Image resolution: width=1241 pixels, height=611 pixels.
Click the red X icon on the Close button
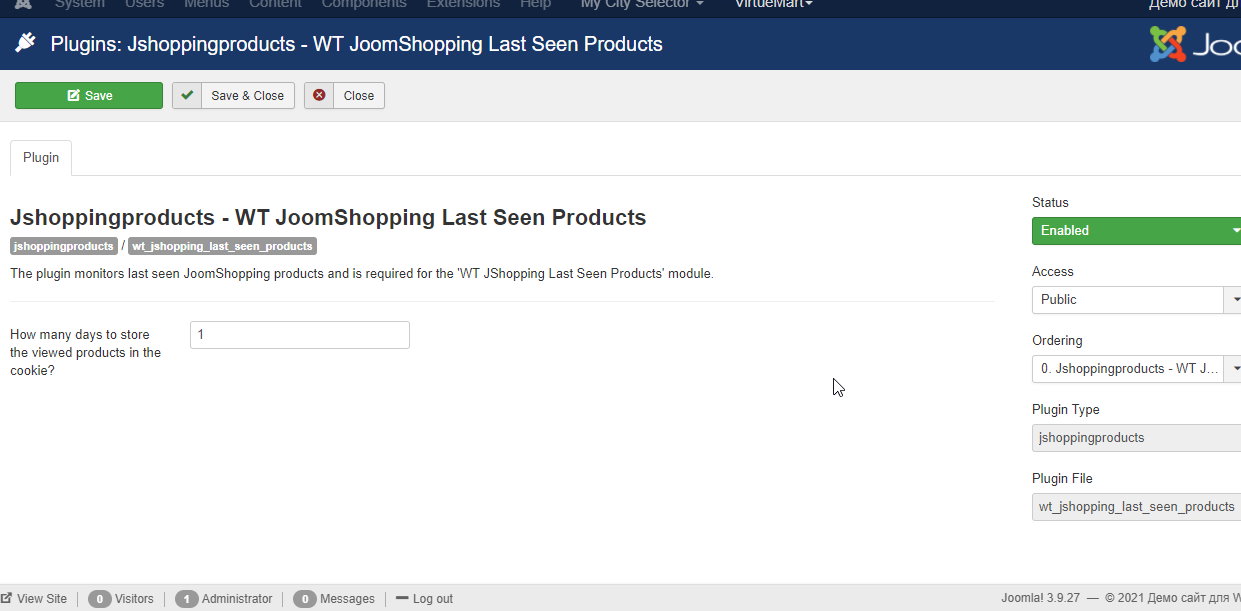[x=319, y=96]
